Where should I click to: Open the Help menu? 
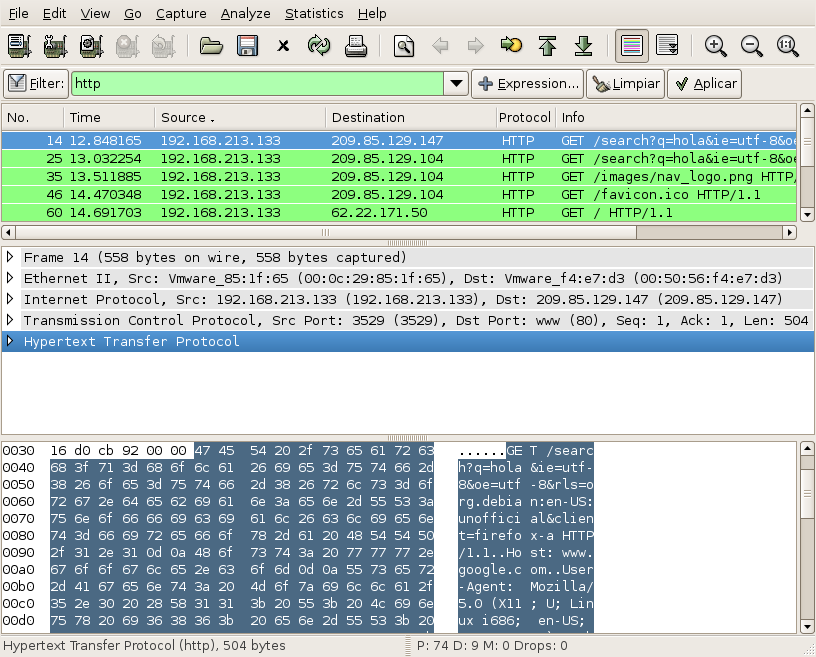pos(372,14)
